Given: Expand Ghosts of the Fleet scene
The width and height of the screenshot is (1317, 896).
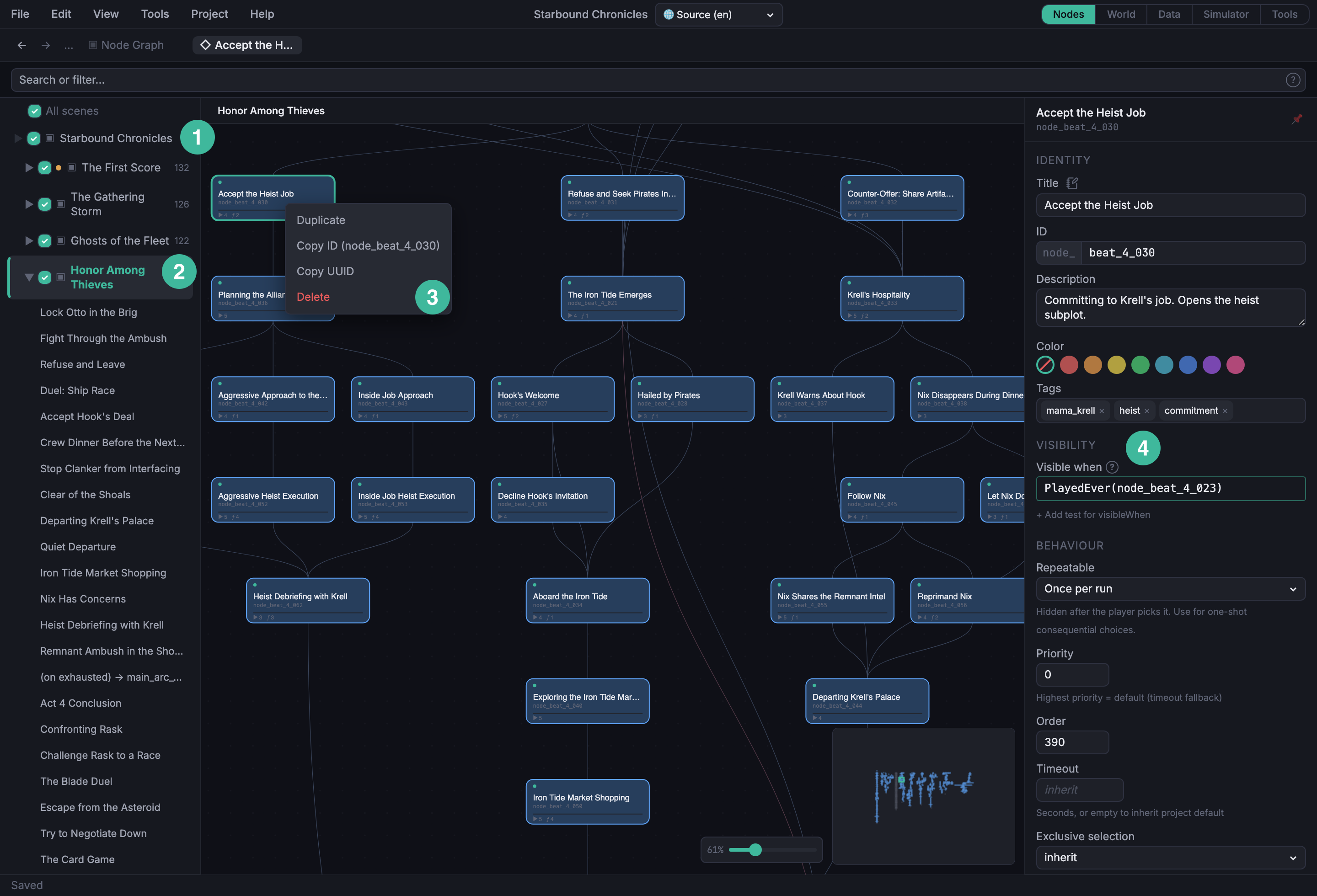Looking at the screenshot, I should [x=29, y=241].
